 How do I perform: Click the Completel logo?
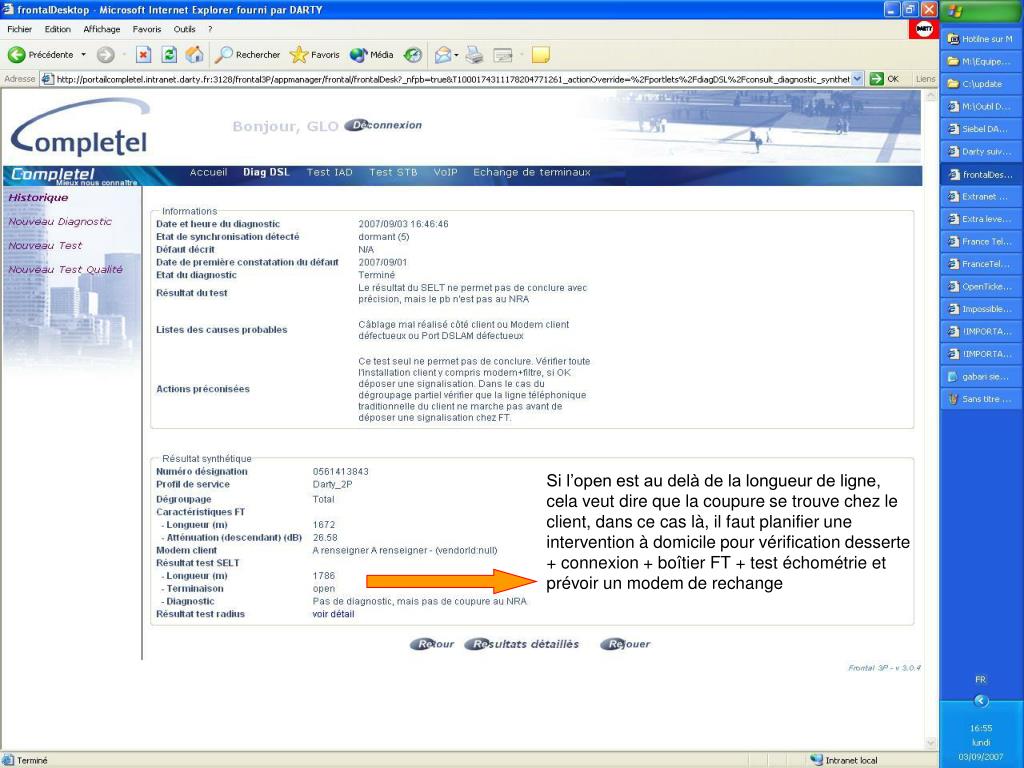[x=80, y=128]
